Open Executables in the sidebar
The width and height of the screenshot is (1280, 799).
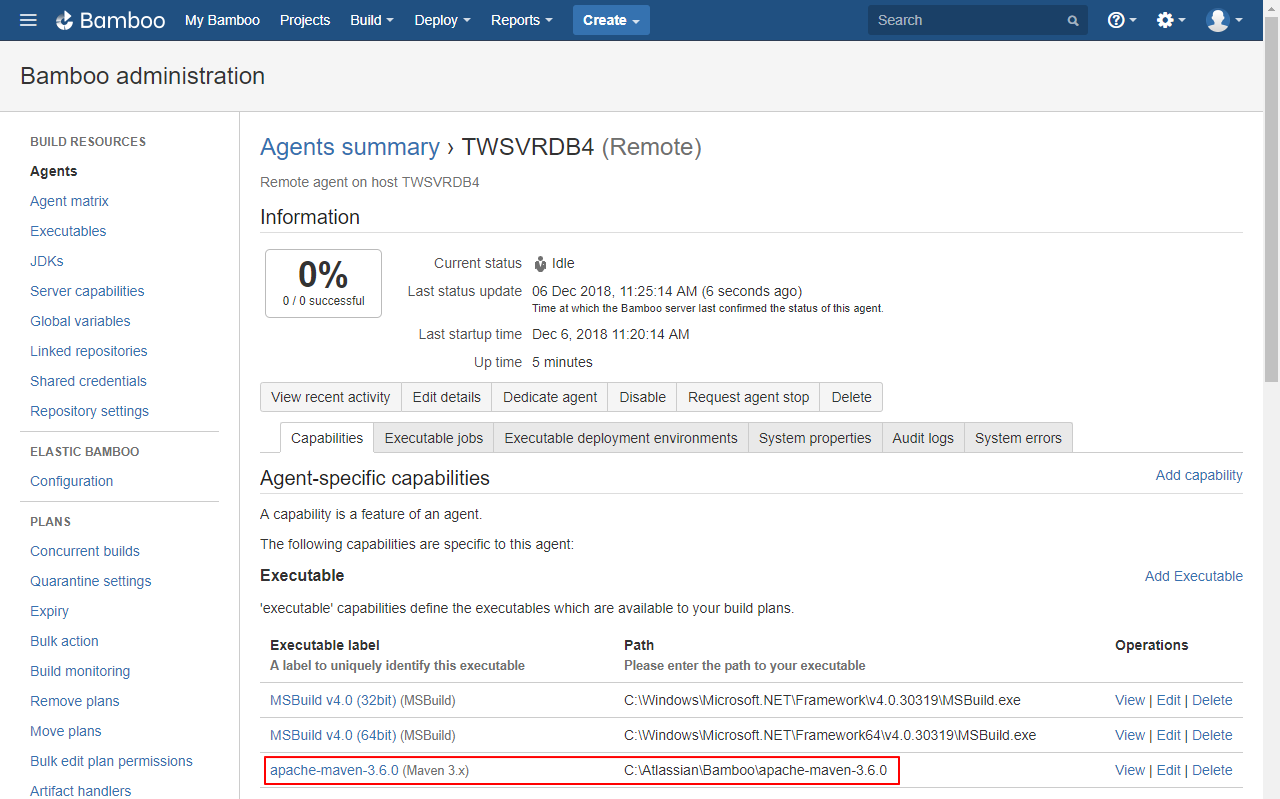[x=68, y=231]
